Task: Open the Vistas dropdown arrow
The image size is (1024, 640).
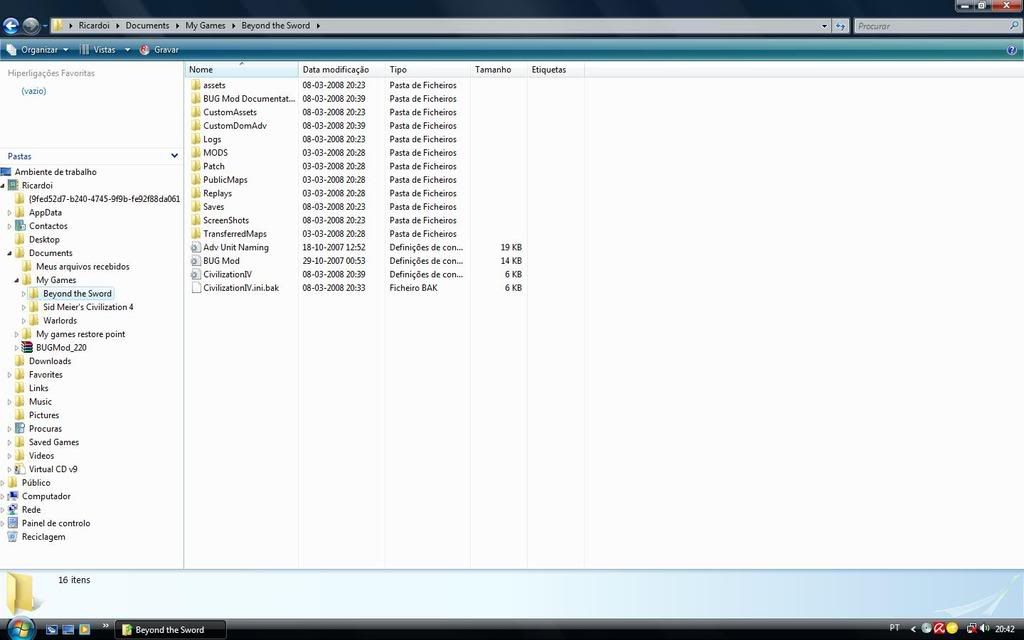Action: (127, 50)
